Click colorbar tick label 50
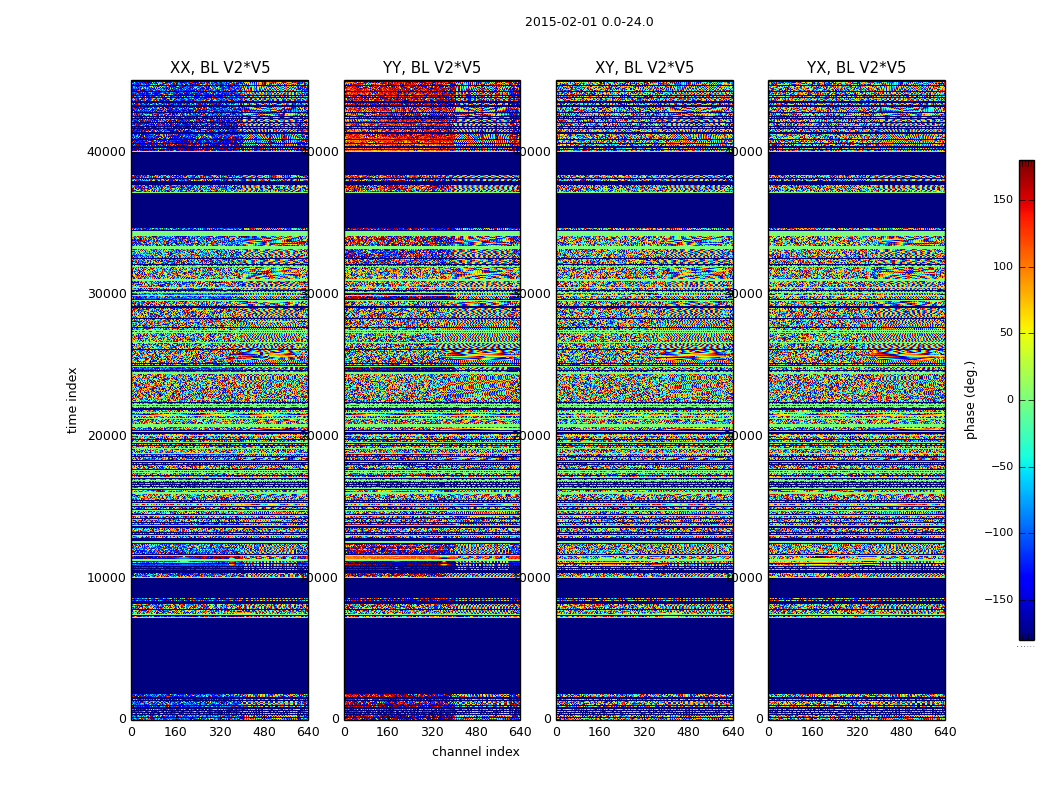The width and height of the screenshot is (1050, 800). pos(1006,333)
